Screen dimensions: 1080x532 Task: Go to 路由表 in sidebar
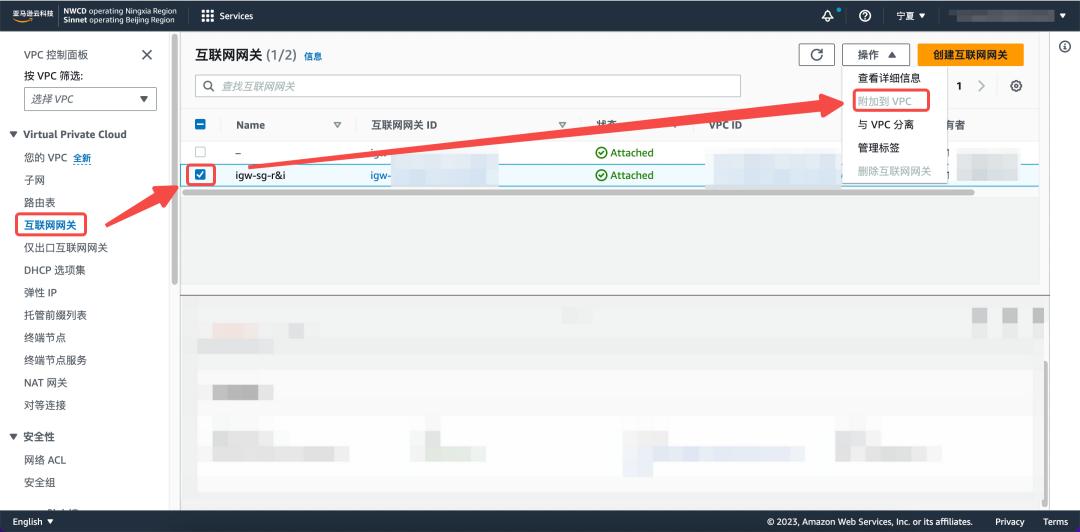pos(40,203)
